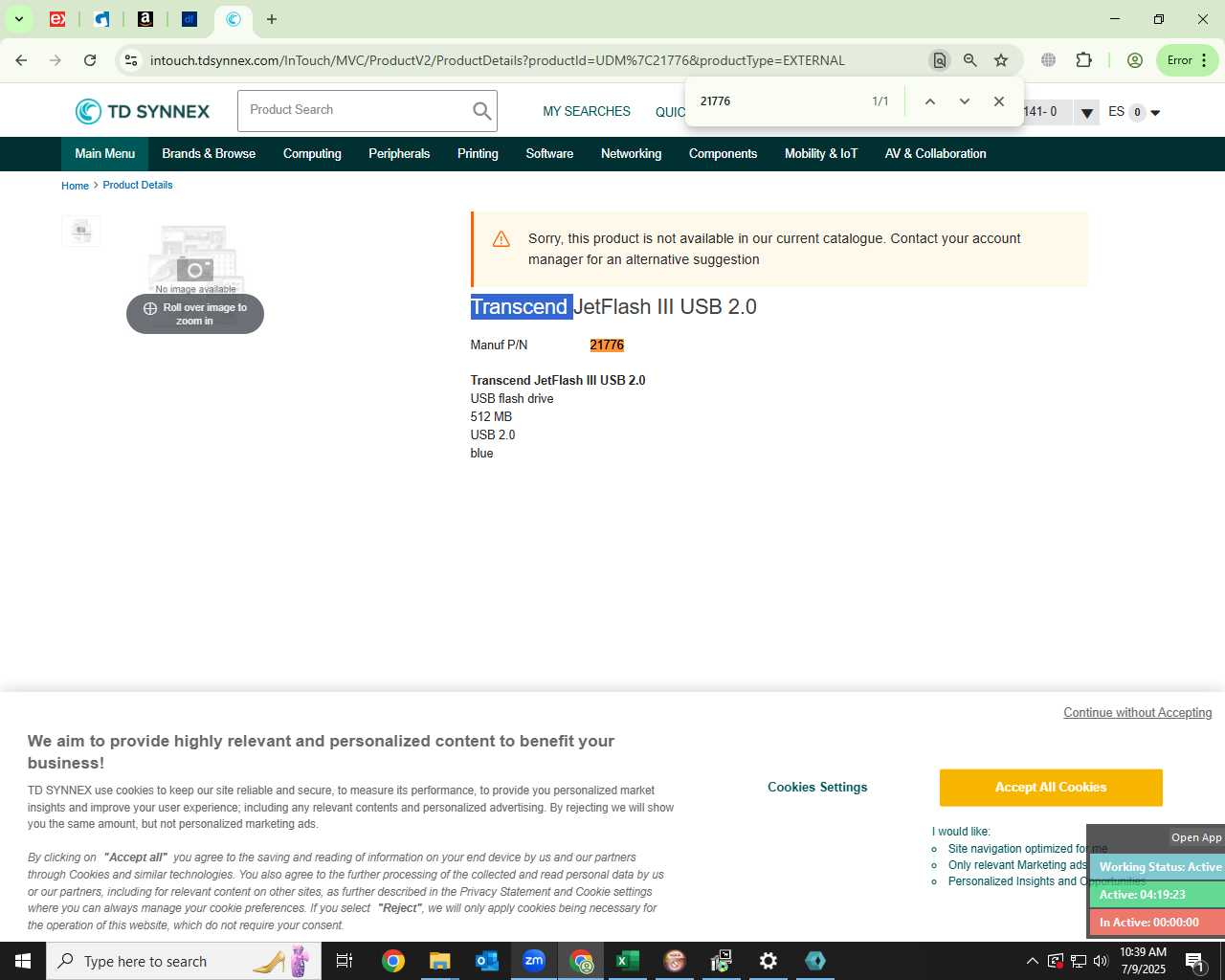The height and width of the screenshot is (980, 1225).
Task: Open the Peripherals menu
Action: 399,154
